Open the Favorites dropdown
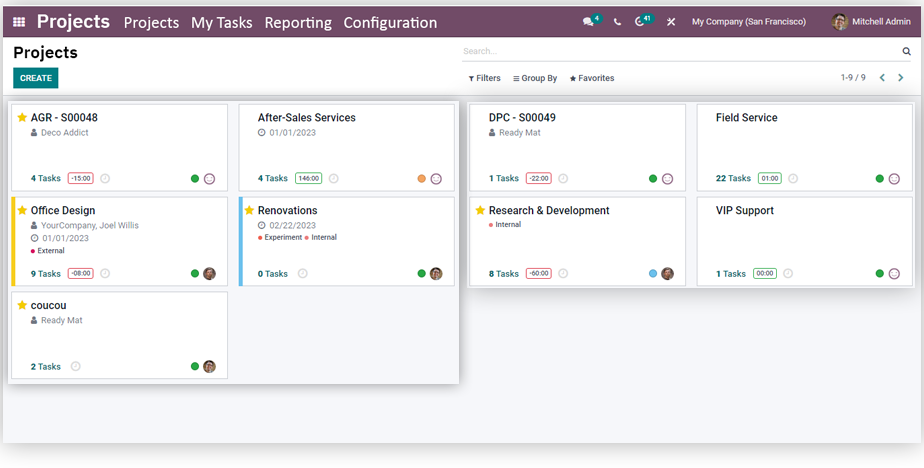The image size is (924, 468). [x=592, y=78]
